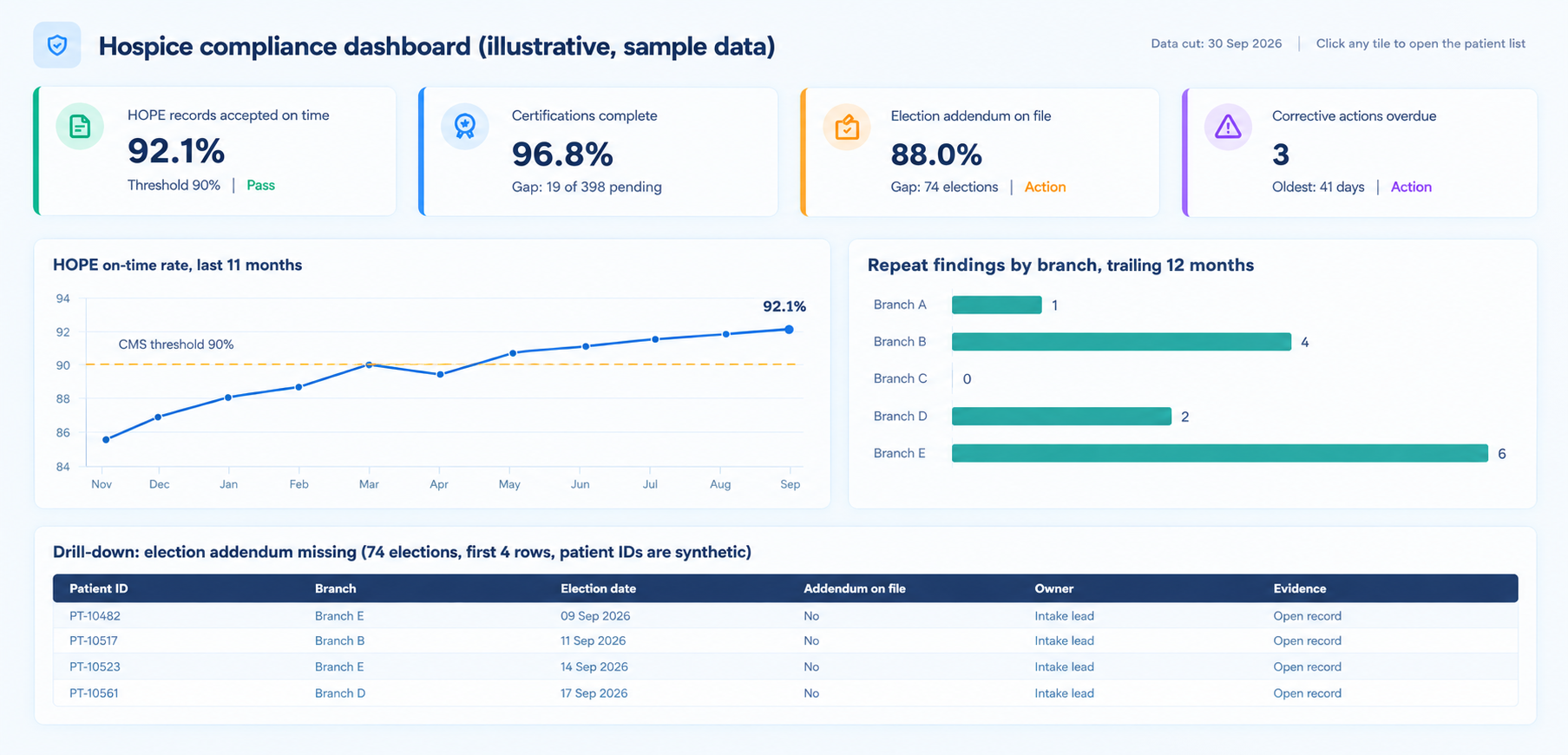1568x755 pixels.
Task: Click the Branch D bar in repeat findings chart
Action: [1061, 417]
